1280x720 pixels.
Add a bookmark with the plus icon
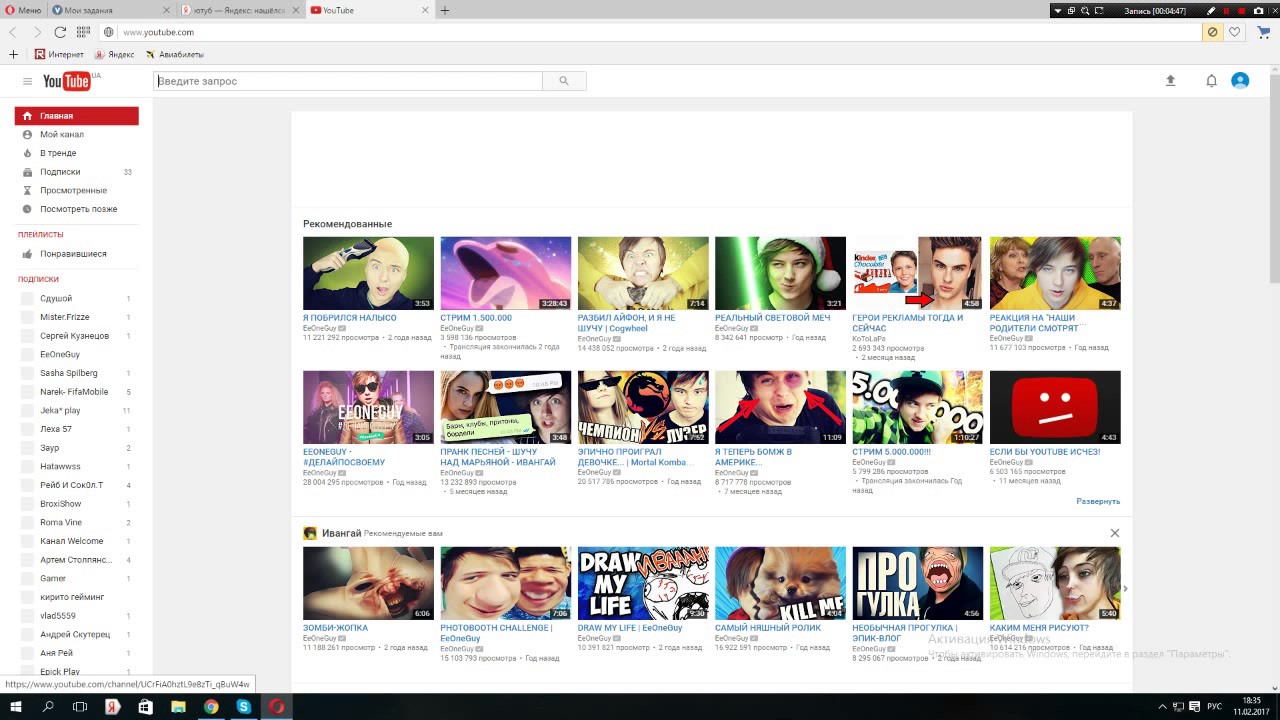click(x=13, y=54)
